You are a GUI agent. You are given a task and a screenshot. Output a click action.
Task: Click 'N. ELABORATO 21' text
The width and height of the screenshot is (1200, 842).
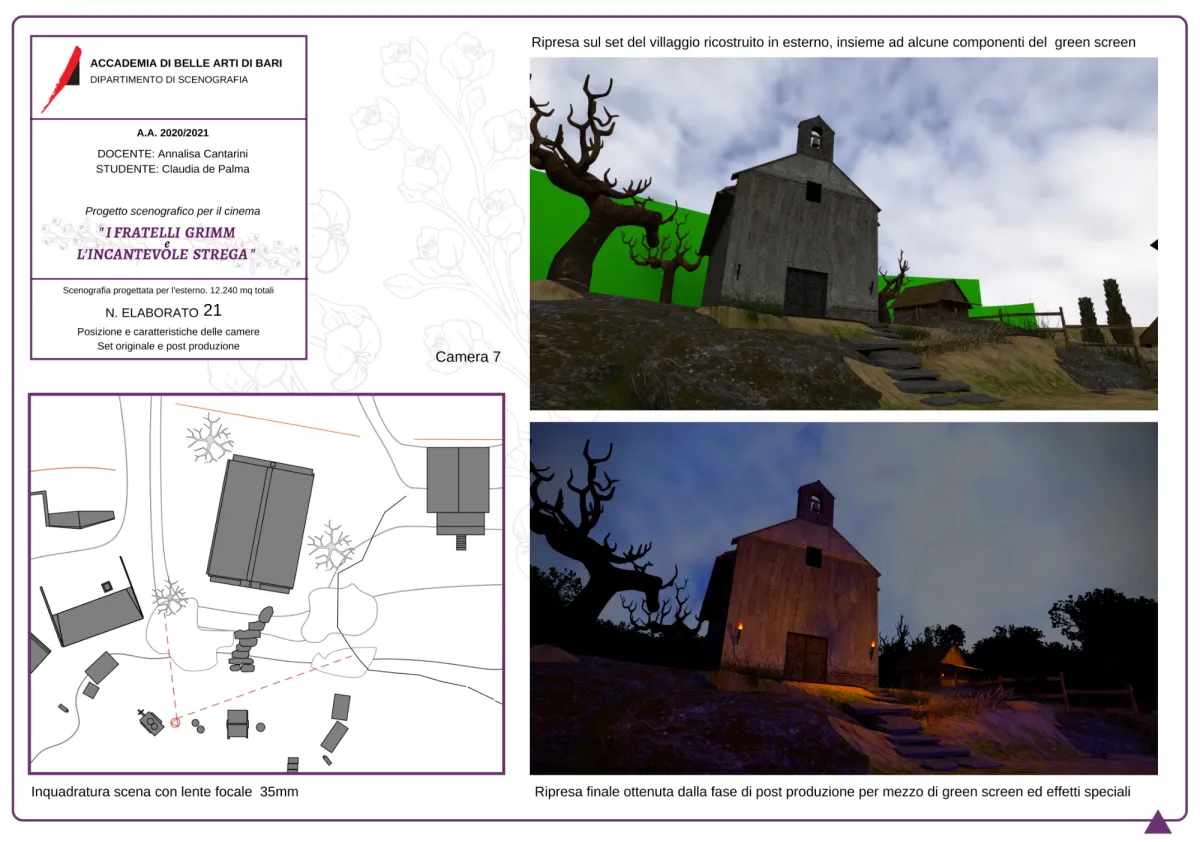pos(163,311)
